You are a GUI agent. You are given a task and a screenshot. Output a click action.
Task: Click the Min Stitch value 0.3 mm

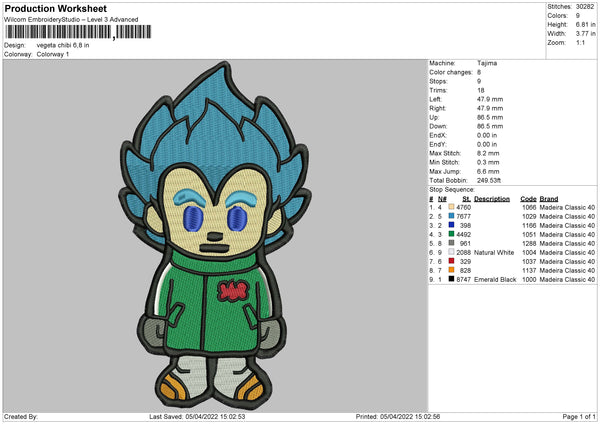(488, 162)
